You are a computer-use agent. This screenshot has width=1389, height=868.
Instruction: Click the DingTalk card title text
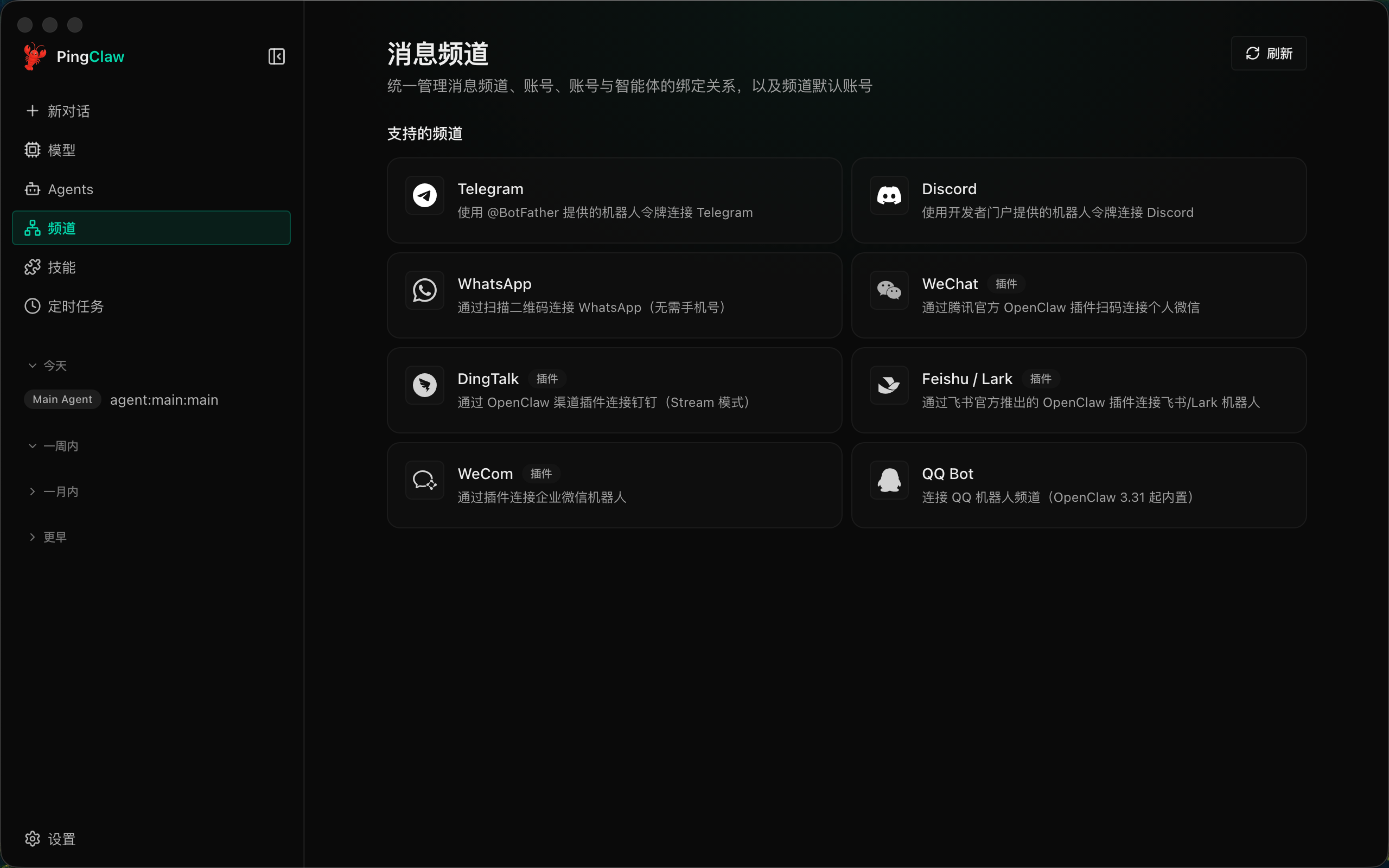point(488,379)
